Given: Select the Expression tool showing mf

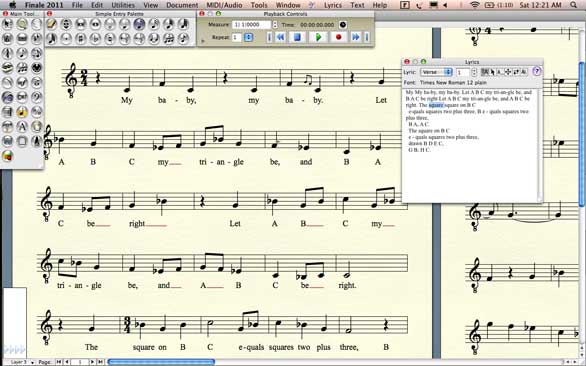Looking at the screenshot, I should pos(22,82).
